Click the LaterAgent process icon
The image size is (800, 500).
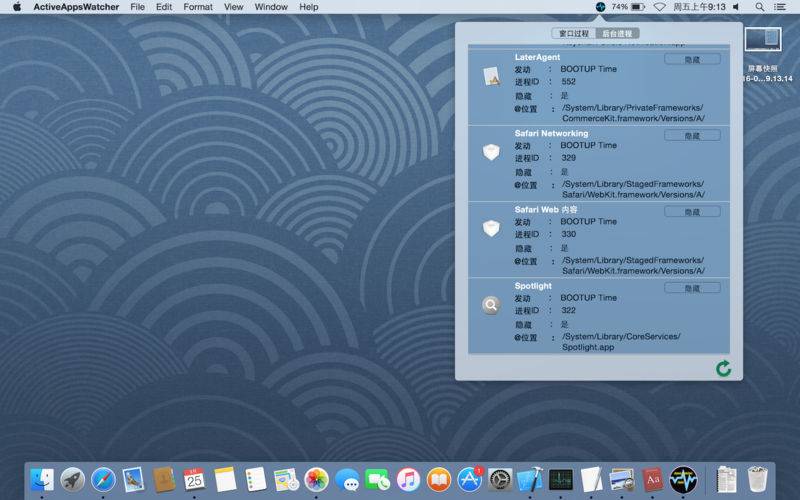pyautogui.click(x=490, y=76)
